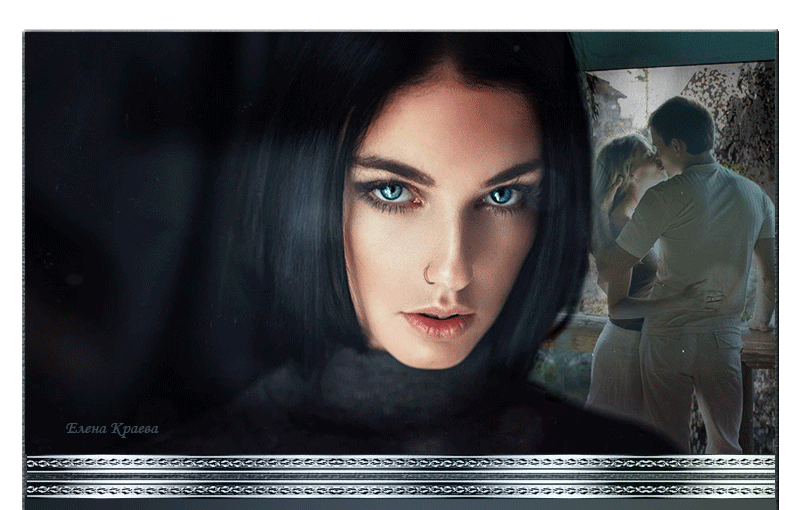The width and height of the screenshot is (800, 510).
Task: Click the wooden table edge at right
Action: click(760, 347)
